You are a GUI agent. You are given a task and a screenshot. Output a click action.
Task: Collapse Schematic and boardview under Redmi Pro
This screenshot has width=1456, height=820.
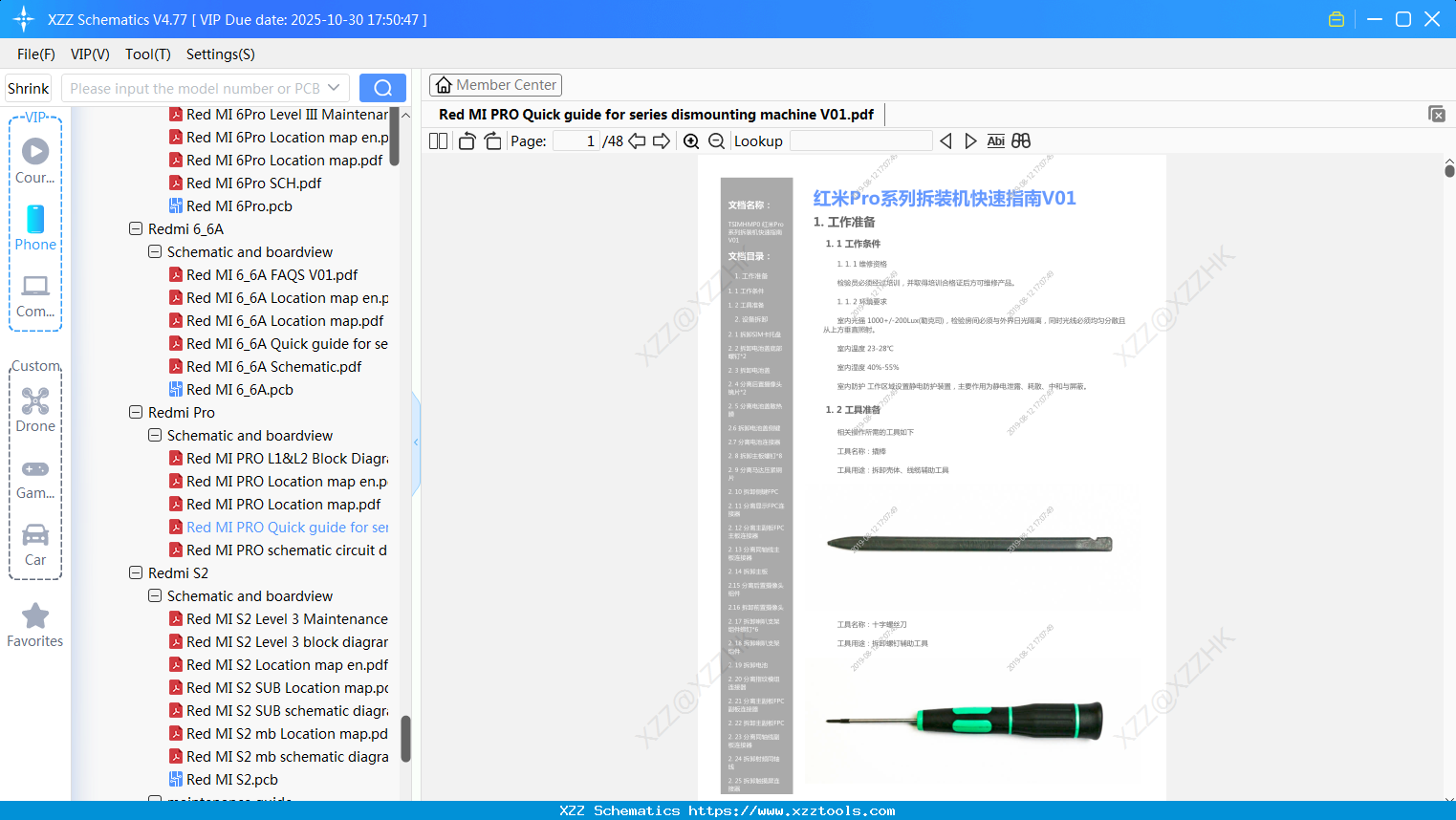(155, 436)
